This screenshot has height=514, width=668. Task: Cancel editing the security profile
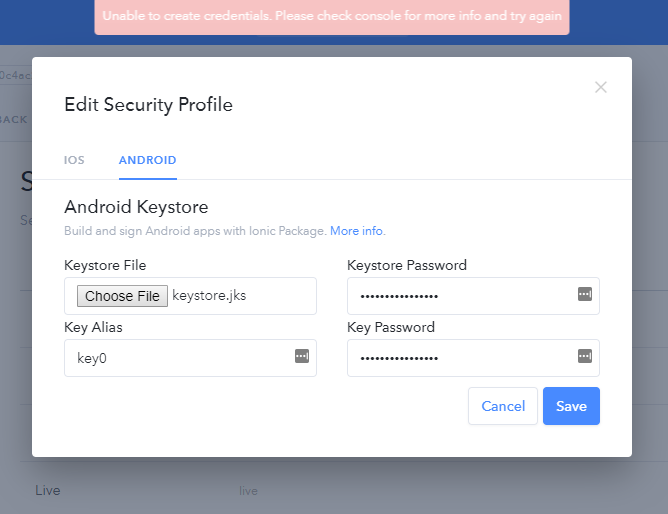click(x=503, y=406)
